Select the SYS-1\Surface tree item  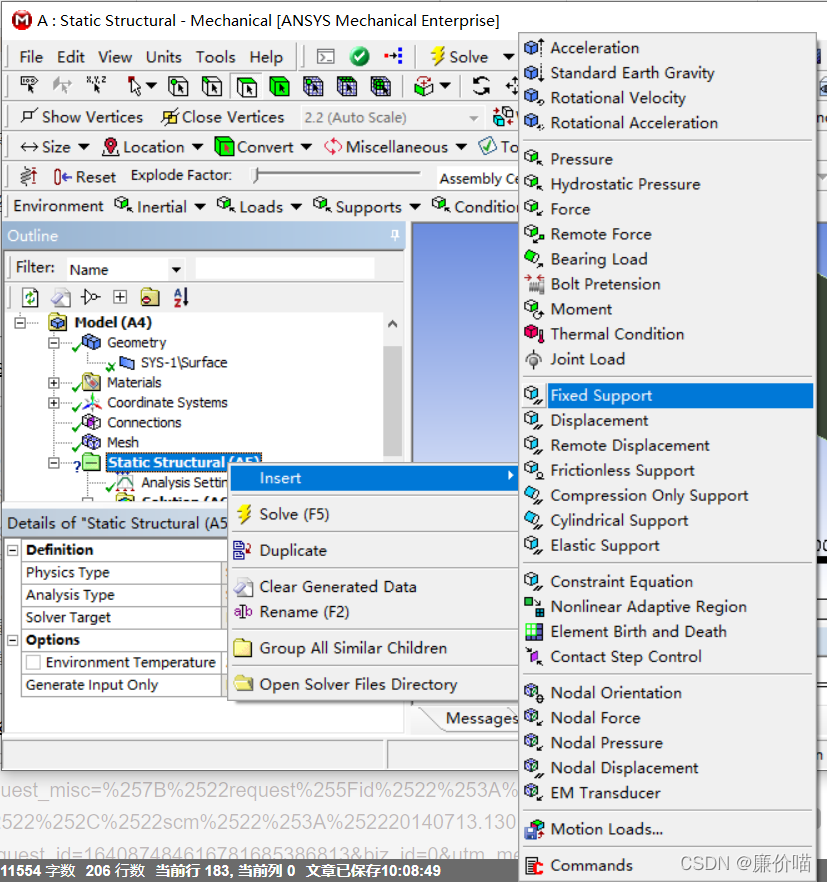[184, 363]
